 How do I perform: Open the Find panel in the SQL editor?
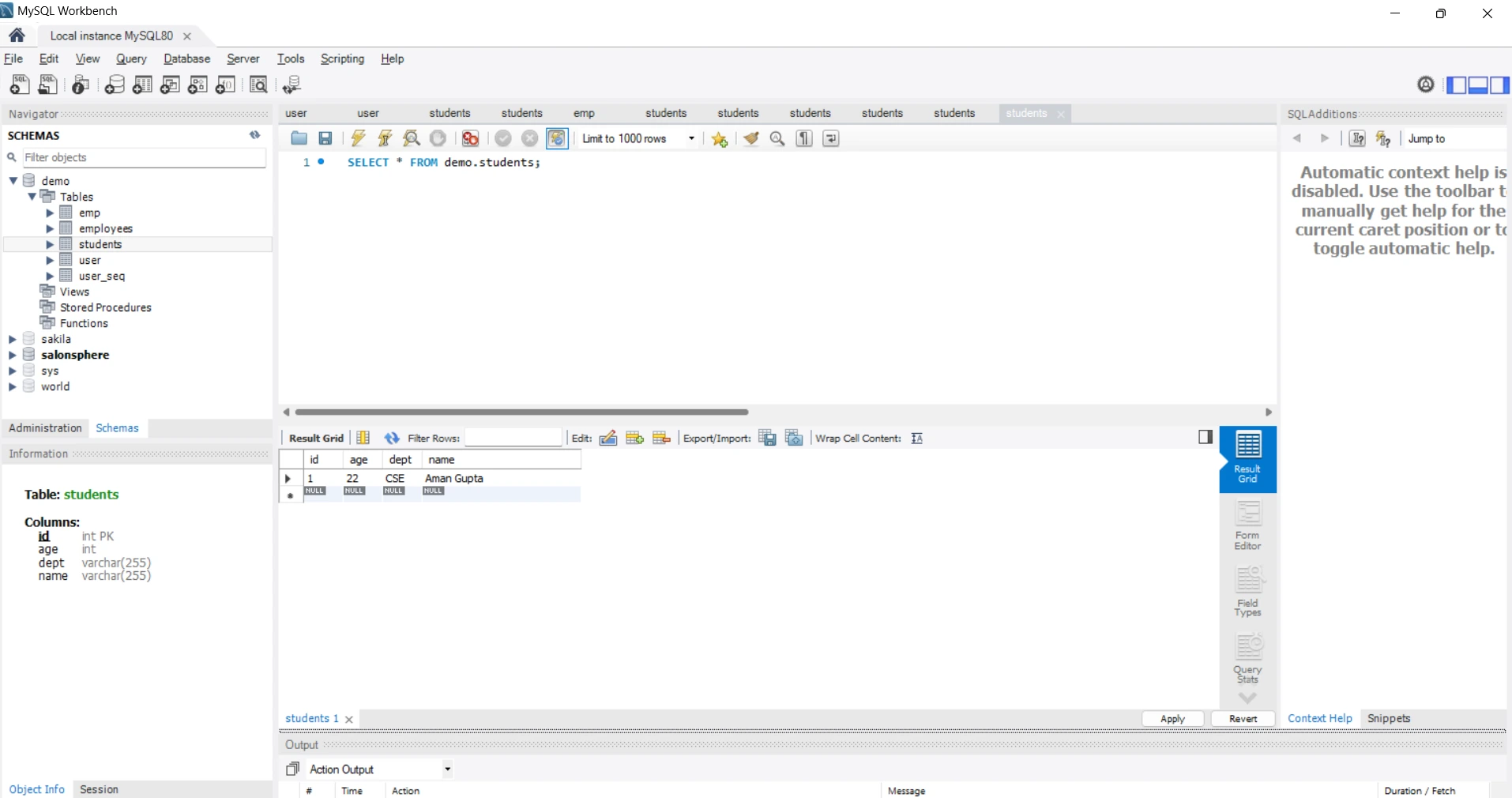[777, 139]
